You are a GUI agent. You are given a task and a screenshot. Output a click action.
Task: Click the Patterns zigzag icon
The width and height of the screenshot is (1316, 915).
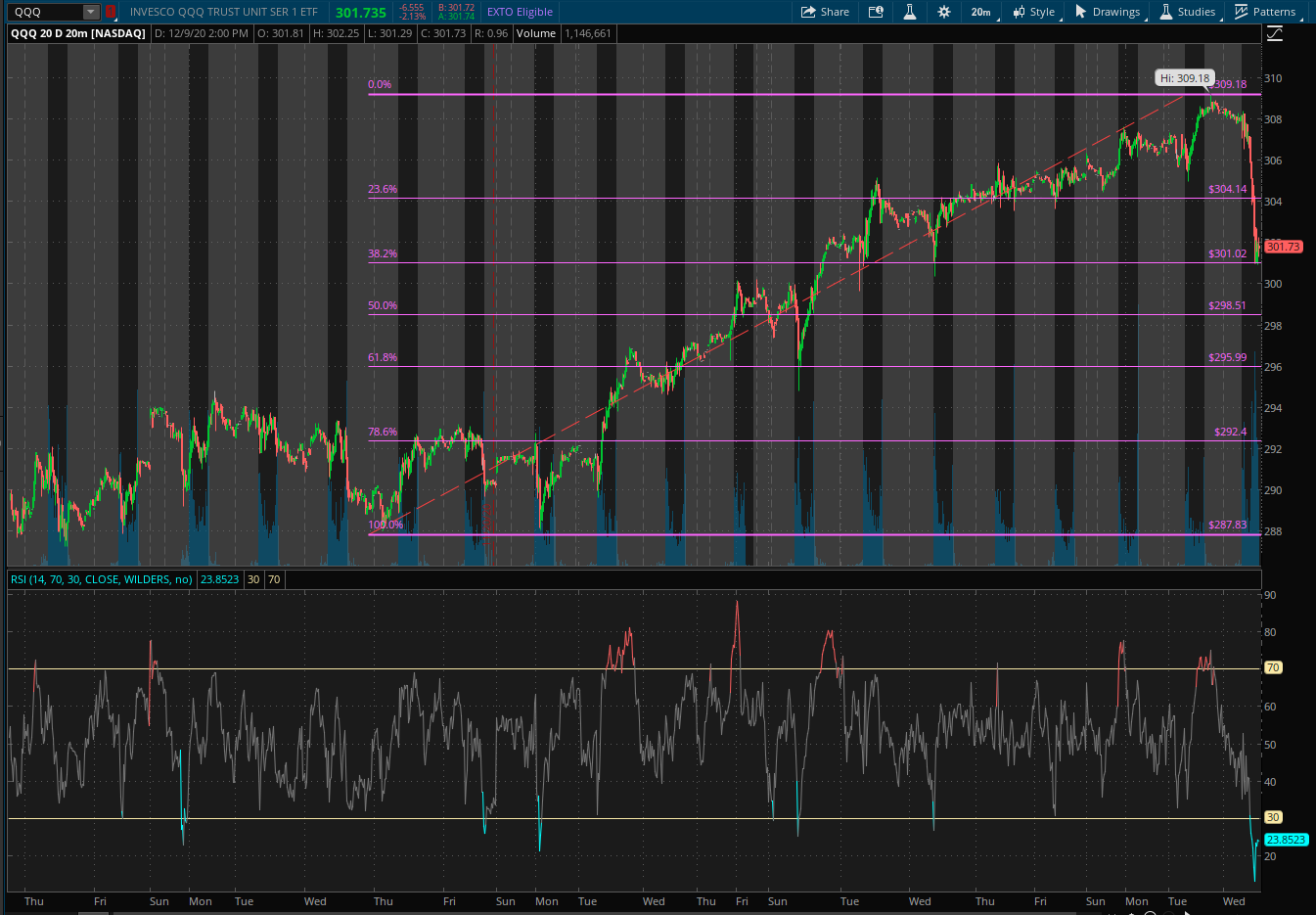click(1242, 12)
